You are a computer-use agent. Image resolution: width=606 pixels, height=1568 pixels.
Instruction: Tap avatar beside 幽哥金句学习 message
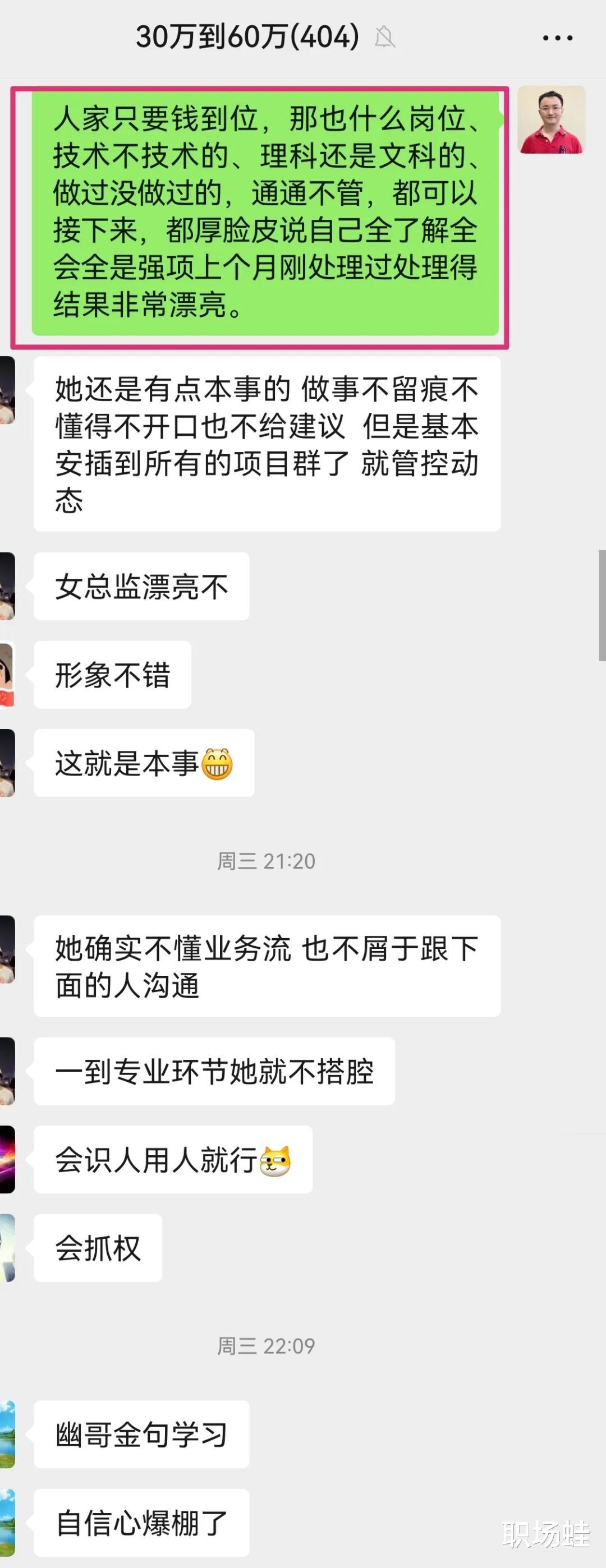(x=7, y=1434)
